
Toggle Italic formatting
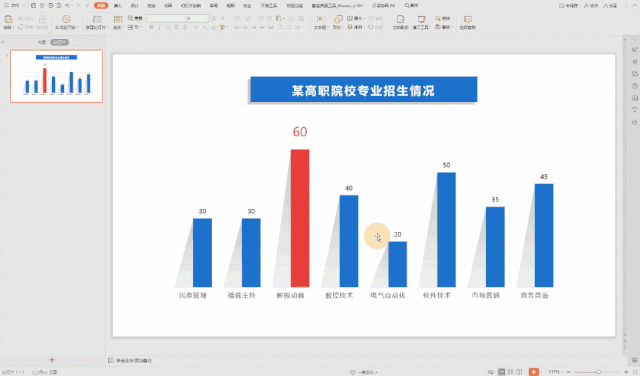point(160,27)
